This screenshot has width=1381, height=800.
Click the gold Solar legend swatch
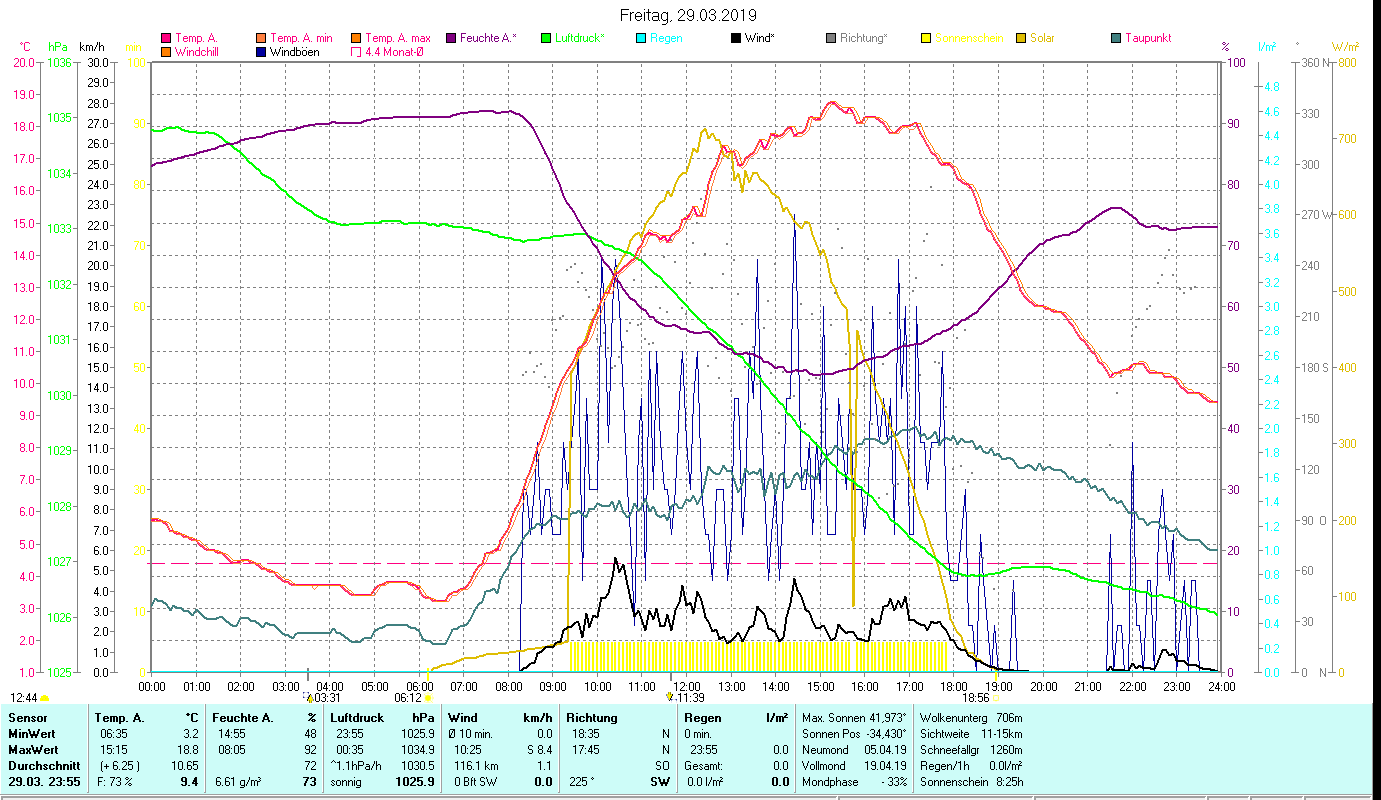tap(1020, 38)
